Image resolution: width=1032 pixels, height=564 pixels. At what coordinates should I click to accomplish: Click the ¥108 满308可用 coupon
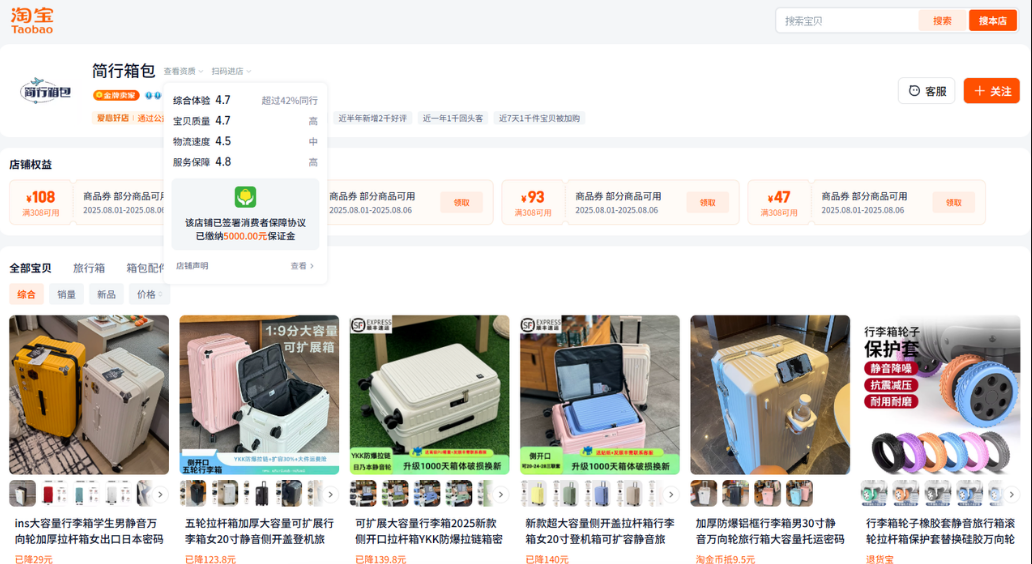point(41,202)
